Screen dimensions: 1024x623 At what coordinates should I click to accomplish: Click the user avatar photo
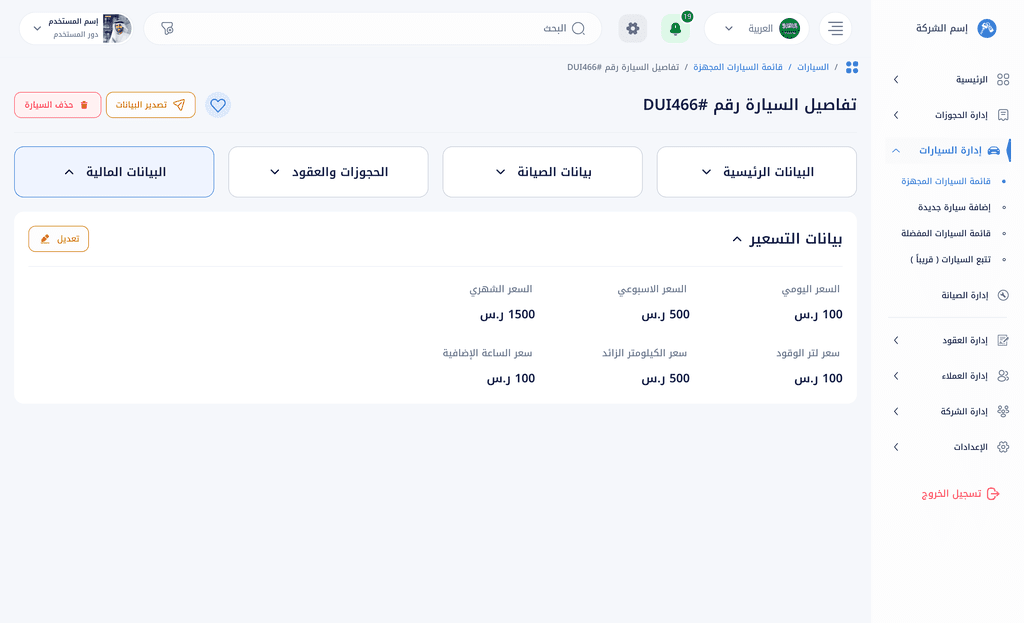(x=118, y=29)
